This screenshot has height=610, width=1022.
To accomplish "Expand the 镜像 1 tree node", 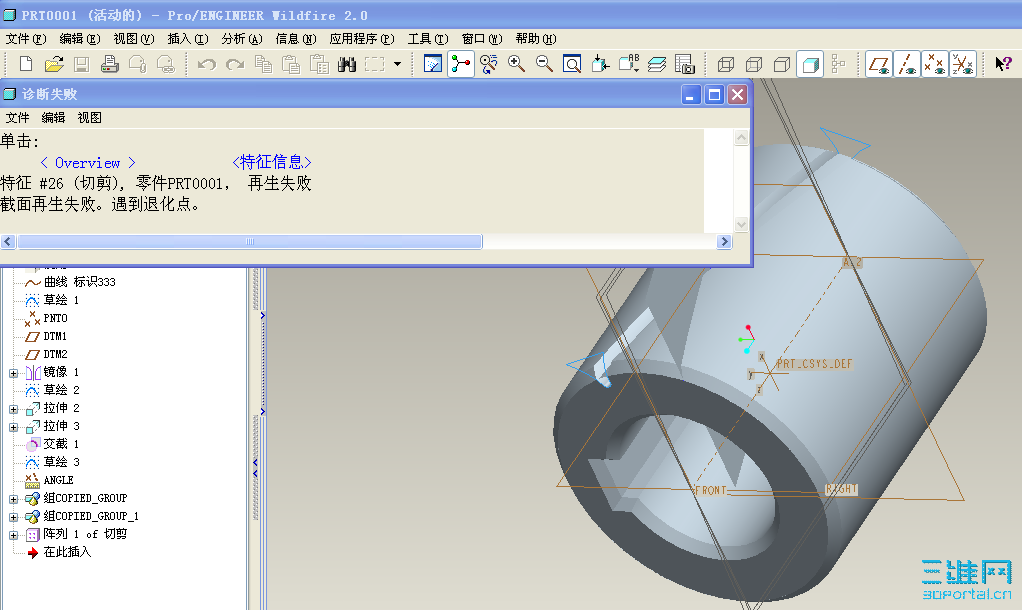I will pyautogui.click(x=13, y=373).
